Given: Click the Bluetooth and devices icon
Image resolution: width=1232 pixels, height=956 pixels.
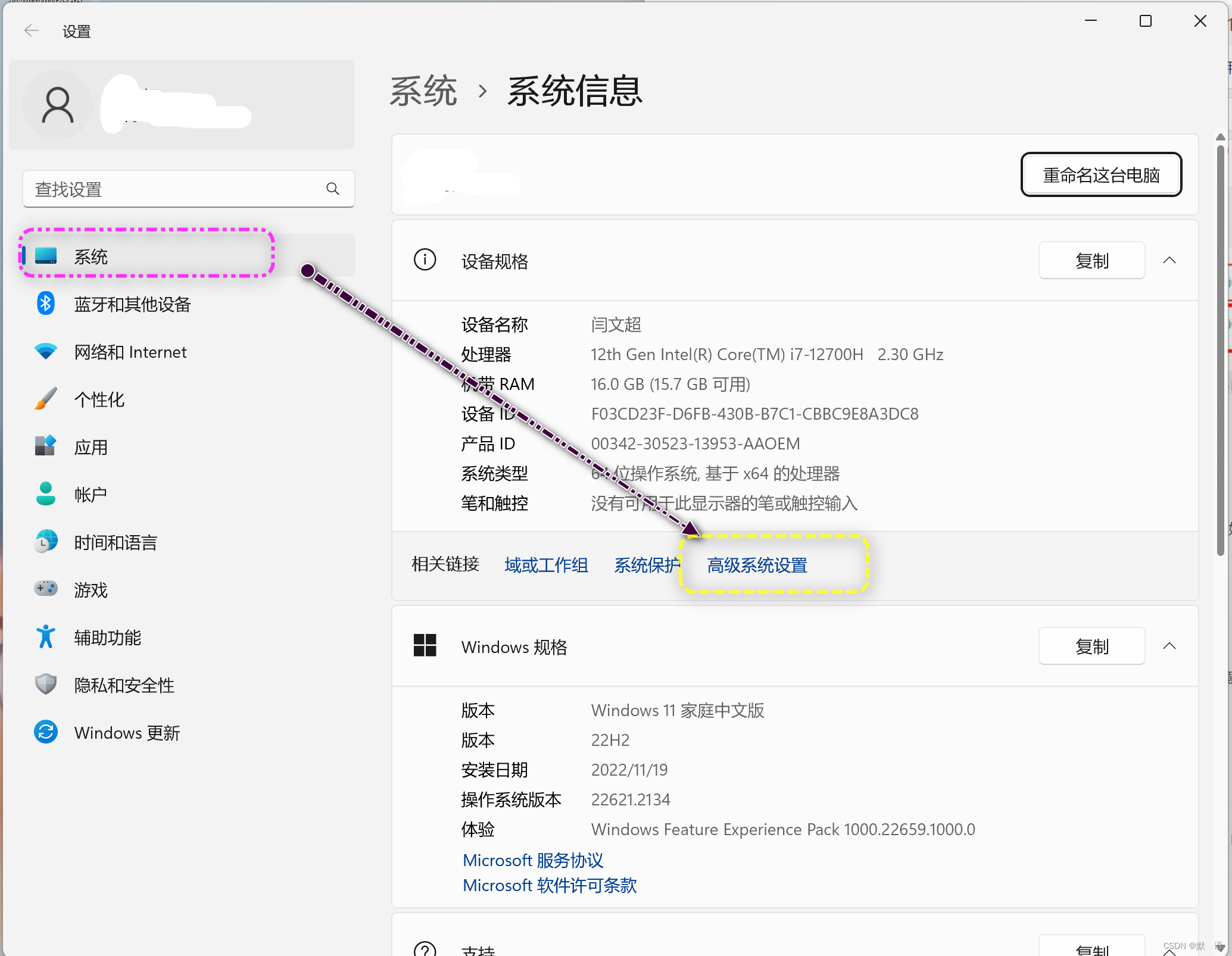Looking at the screenshot, I should (45, 304).
